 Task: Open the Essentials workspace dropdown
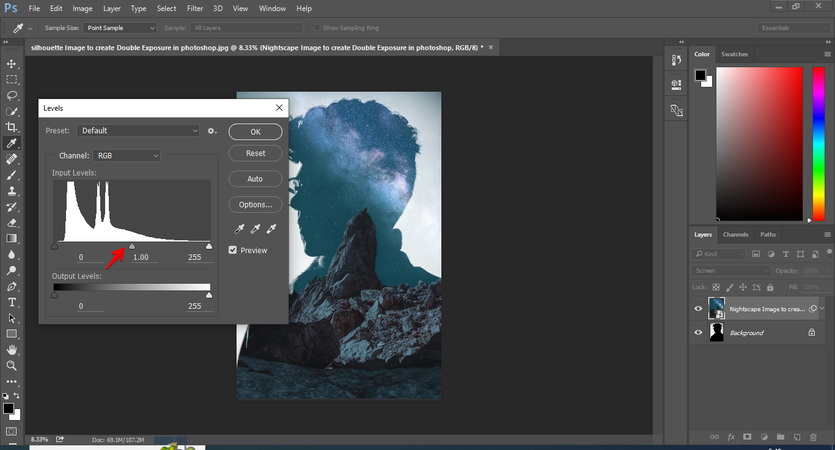(793, 28)
